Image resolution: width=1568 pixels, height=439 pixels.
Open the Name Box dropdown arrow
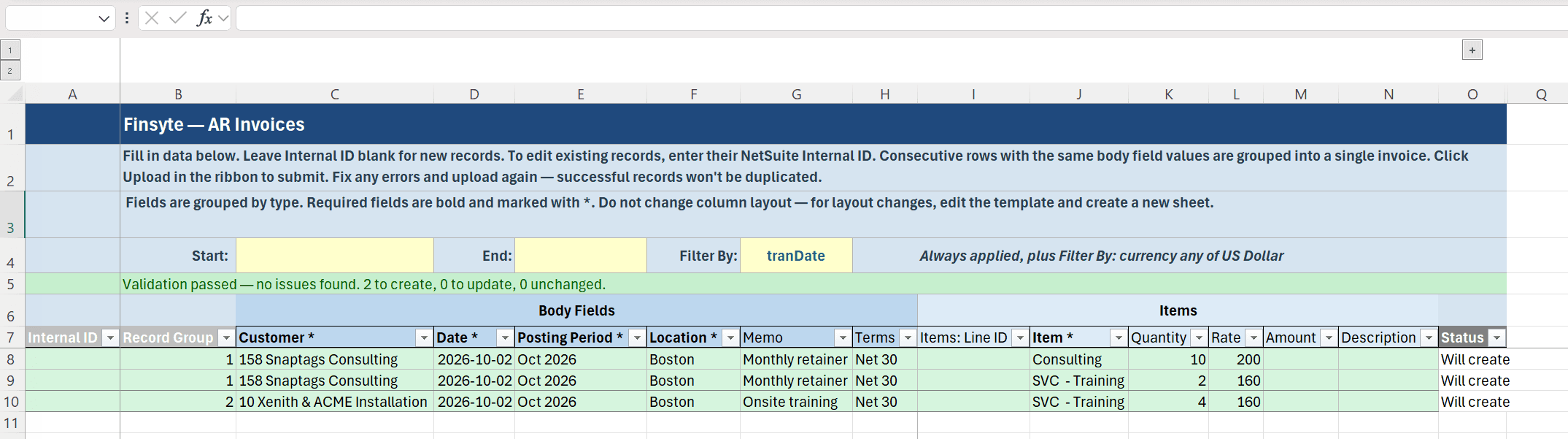click(104, 19)
